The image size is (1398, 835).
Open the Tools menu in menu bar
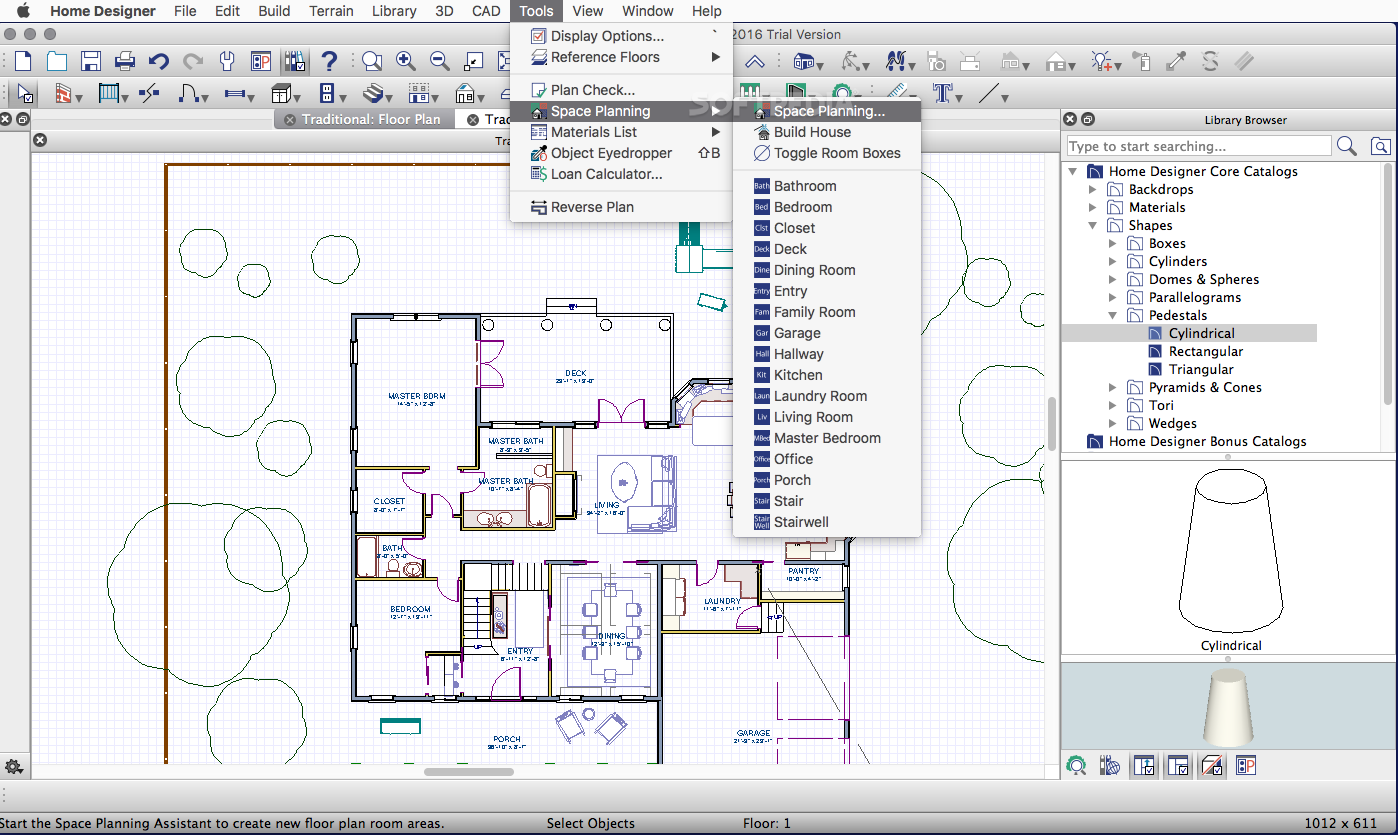(536, 11)
